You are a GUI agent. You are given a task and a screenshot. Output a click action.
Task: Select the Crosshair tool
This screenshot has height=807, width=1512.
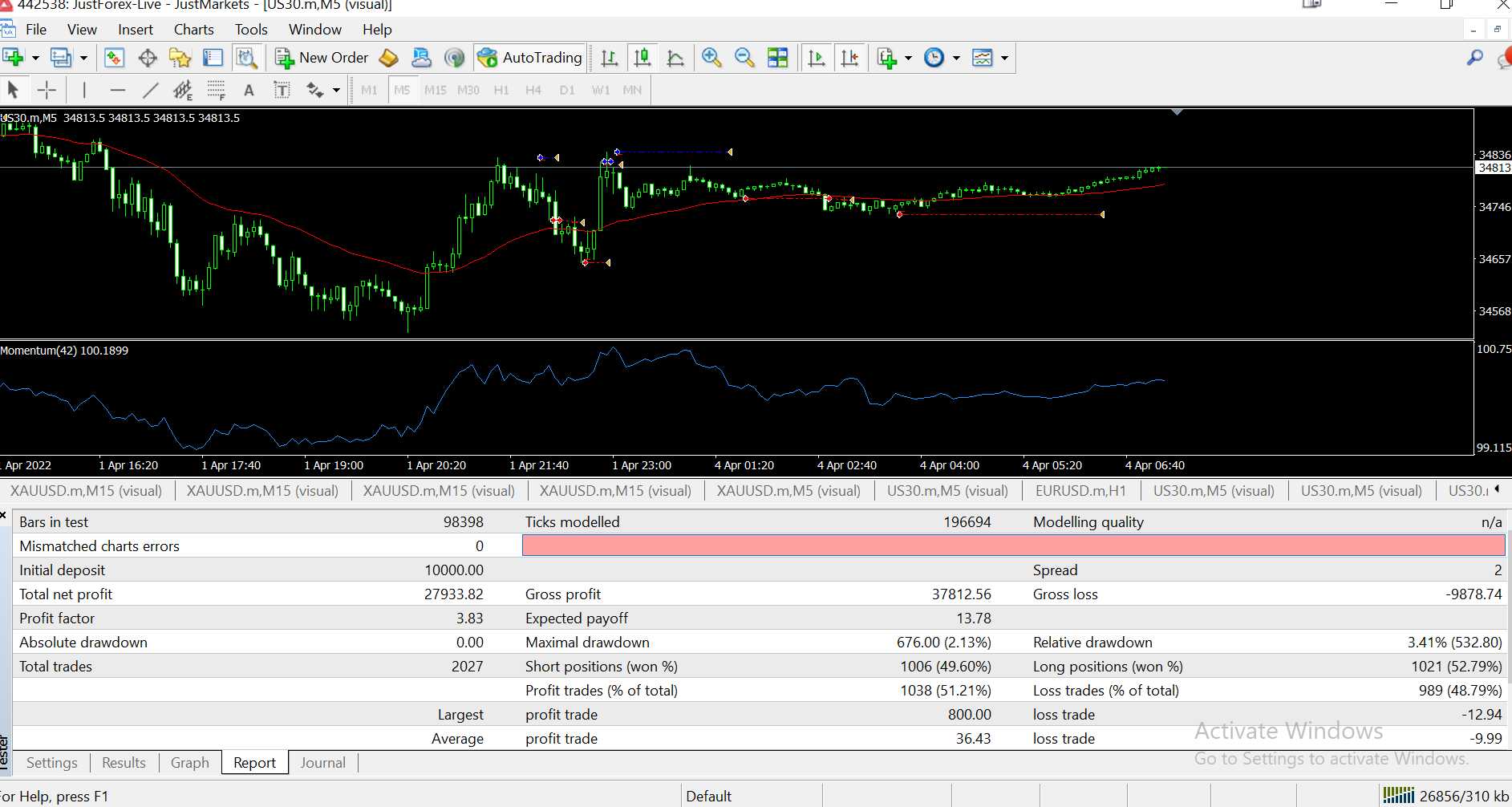tap(47, 90)
